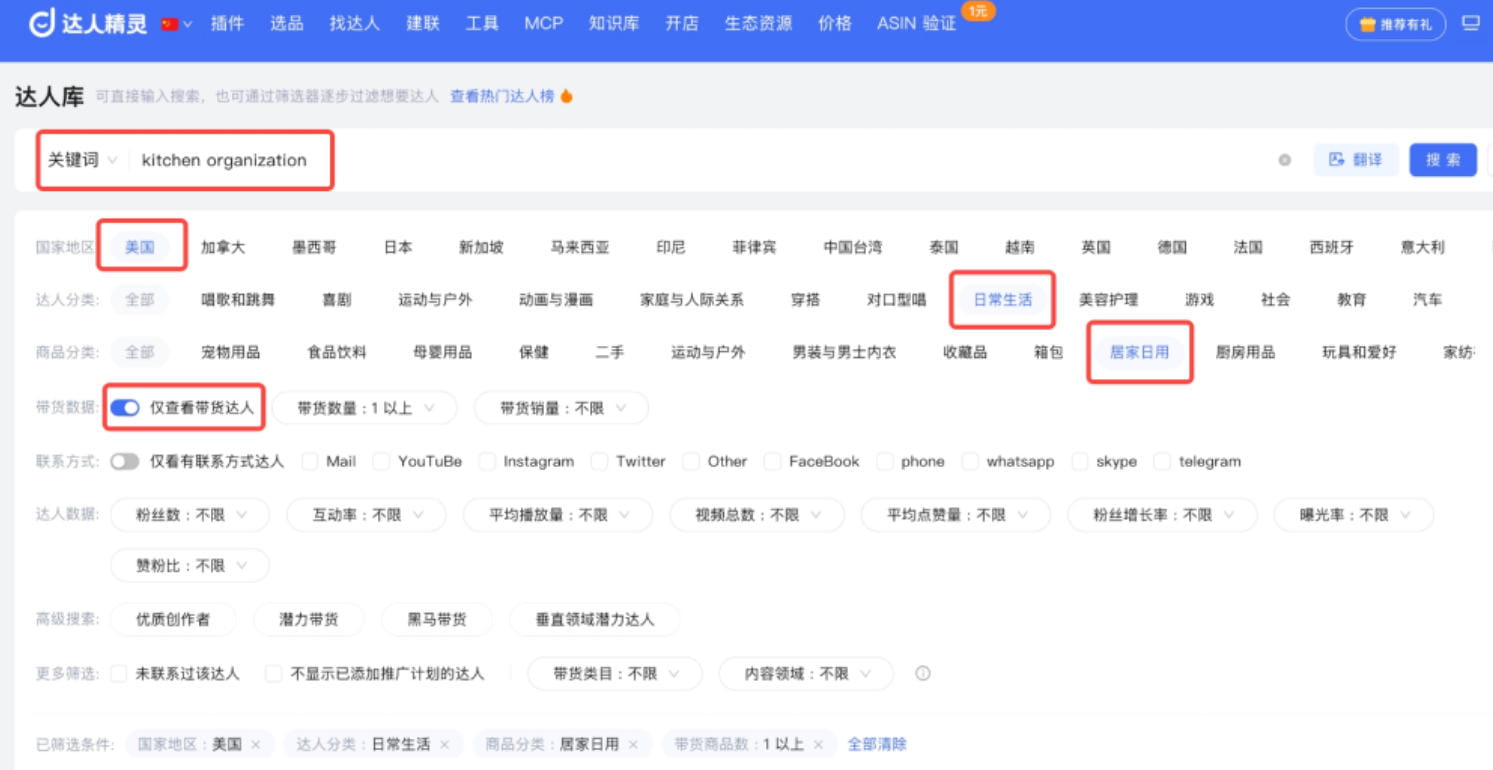Viewport: 1493px width, 770px height.
Task: Open the 插件 menu
Action: pos(227,23)
